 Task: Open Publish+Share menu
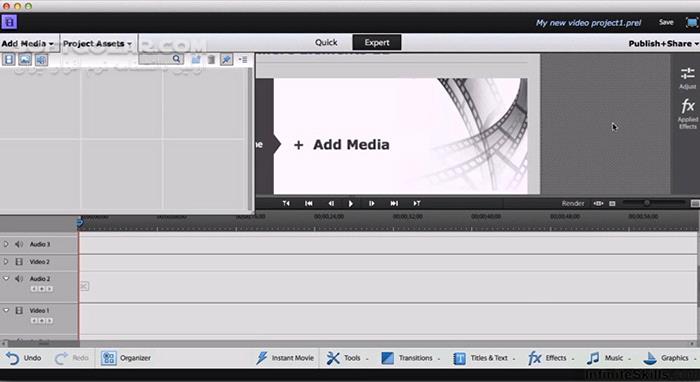tap(663, 43)
